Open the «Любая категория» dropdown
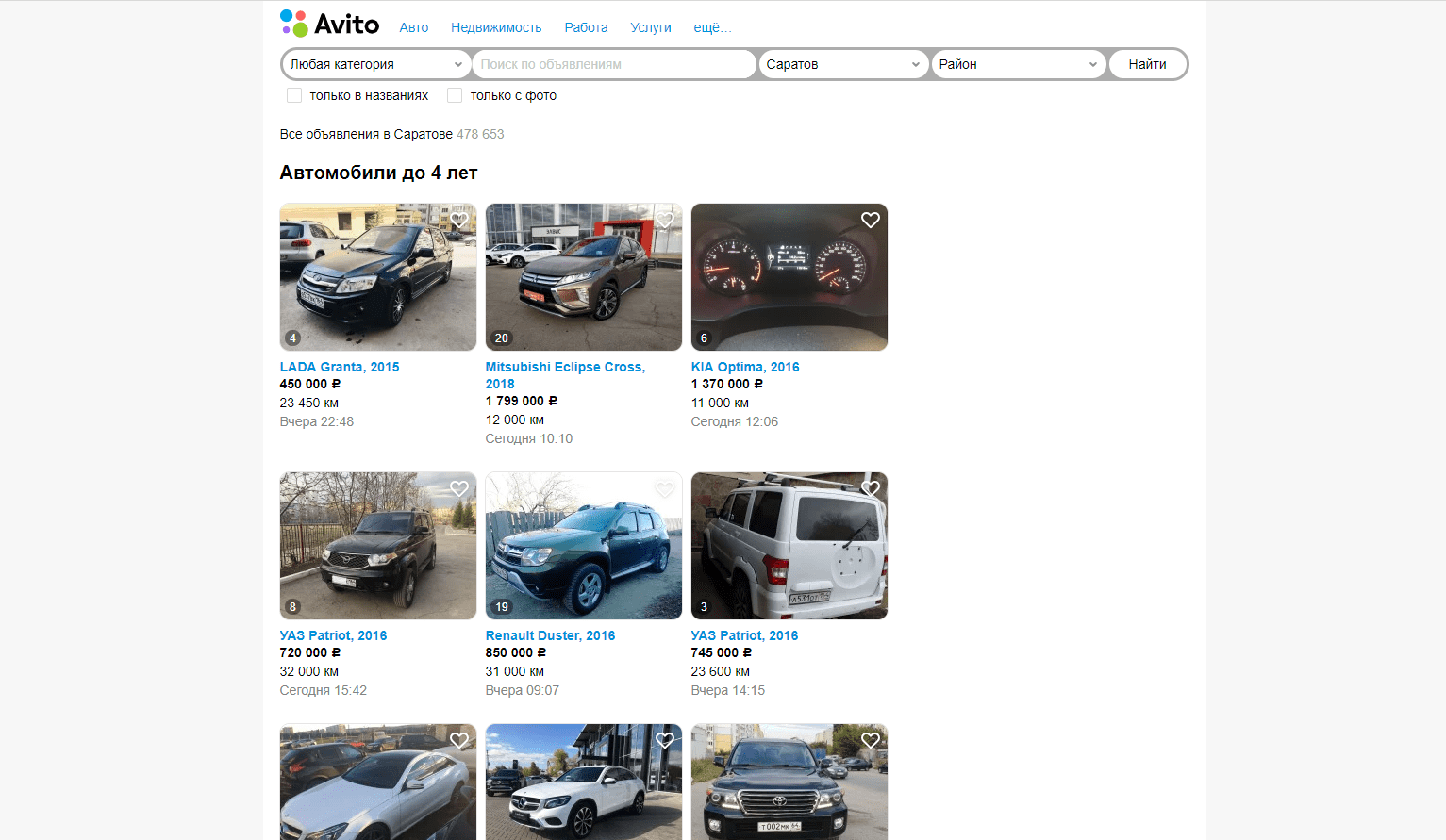 376,64
